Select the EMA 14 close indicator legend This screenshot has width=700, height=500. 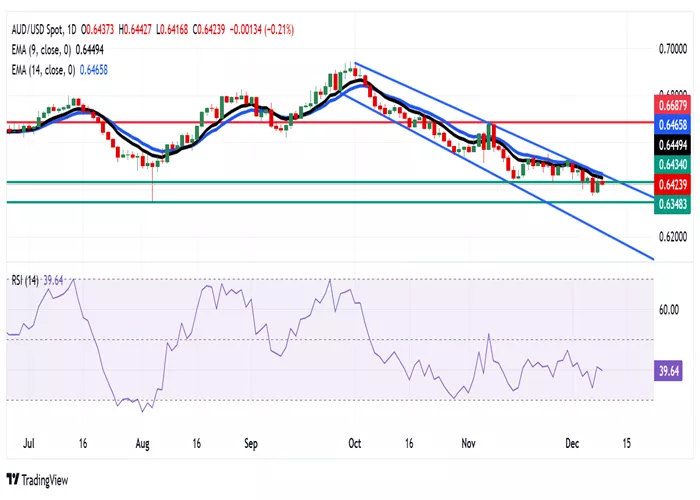pyautogui.click(x=59, y=70)
